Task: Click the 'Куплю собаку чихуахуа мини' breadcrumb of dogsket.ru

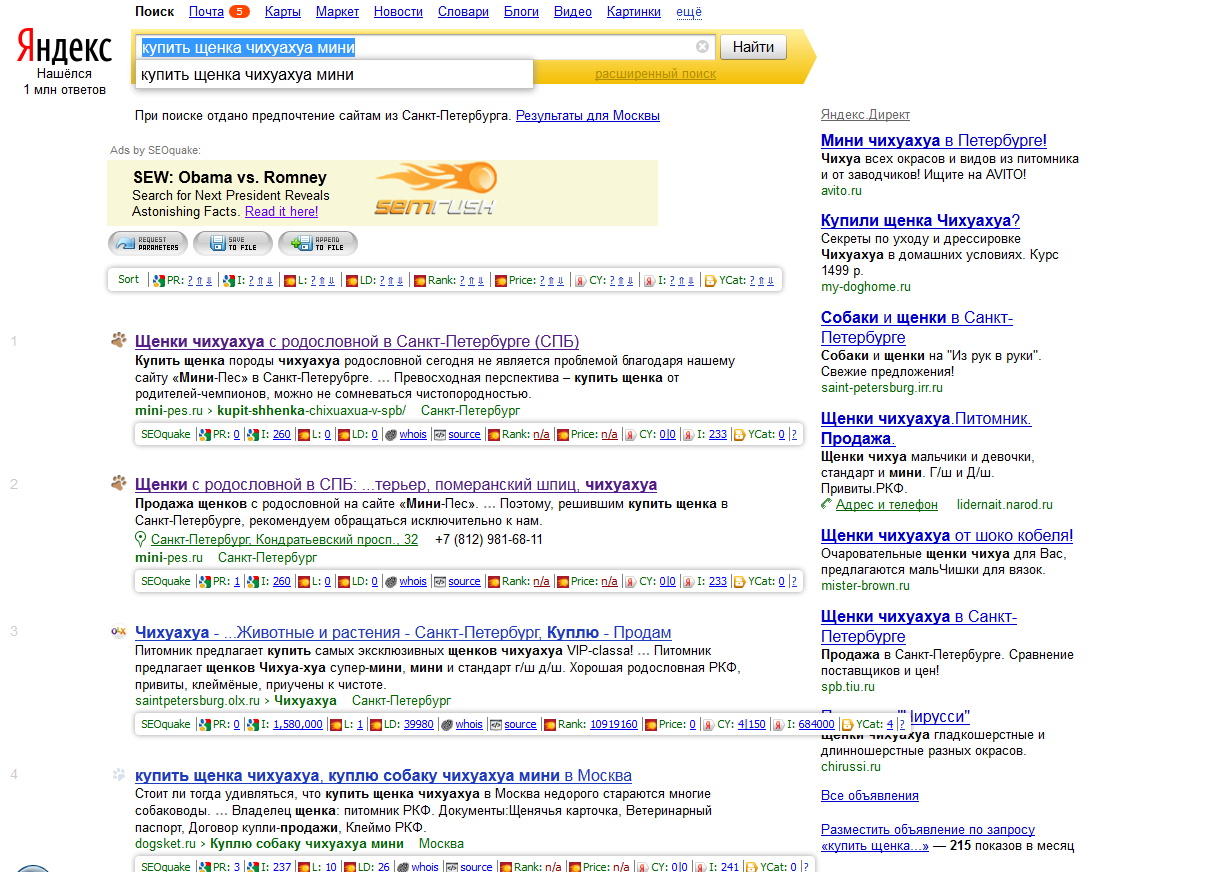Action: pyautogui.click(x=306, y=843)
